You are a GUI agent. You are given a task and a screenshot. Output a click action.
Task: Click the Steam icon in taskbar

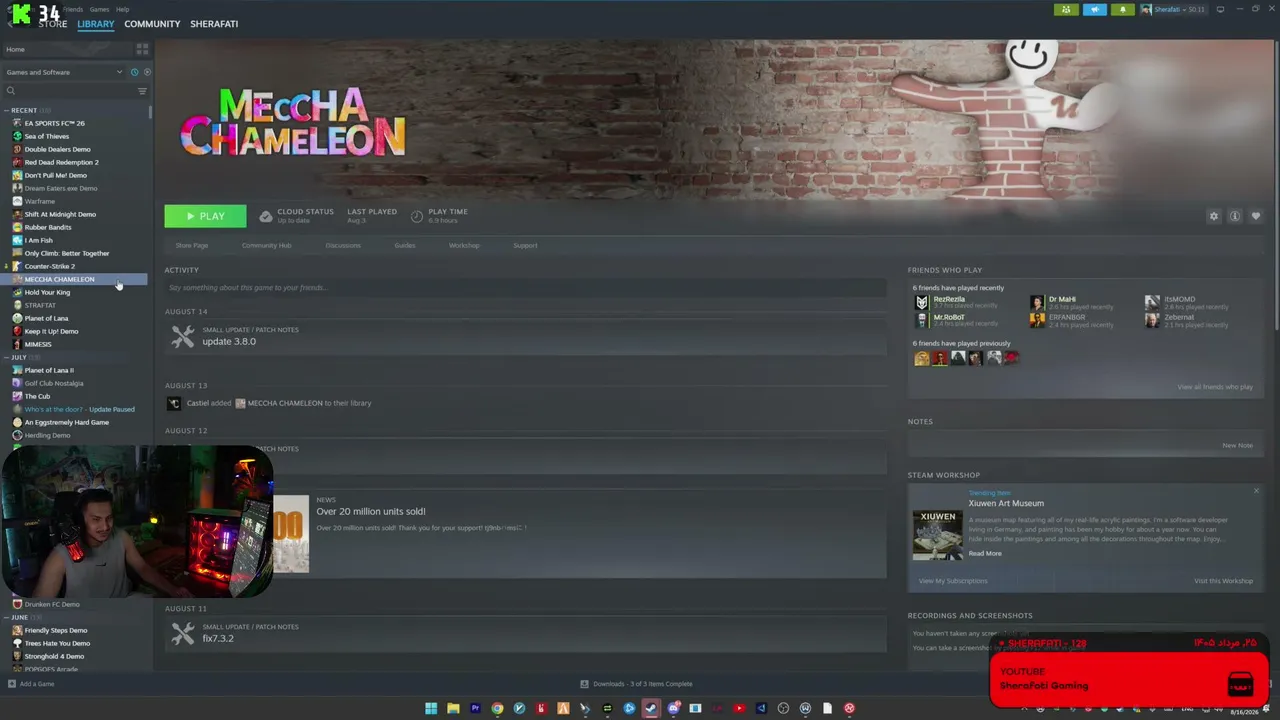pos(651,708)
